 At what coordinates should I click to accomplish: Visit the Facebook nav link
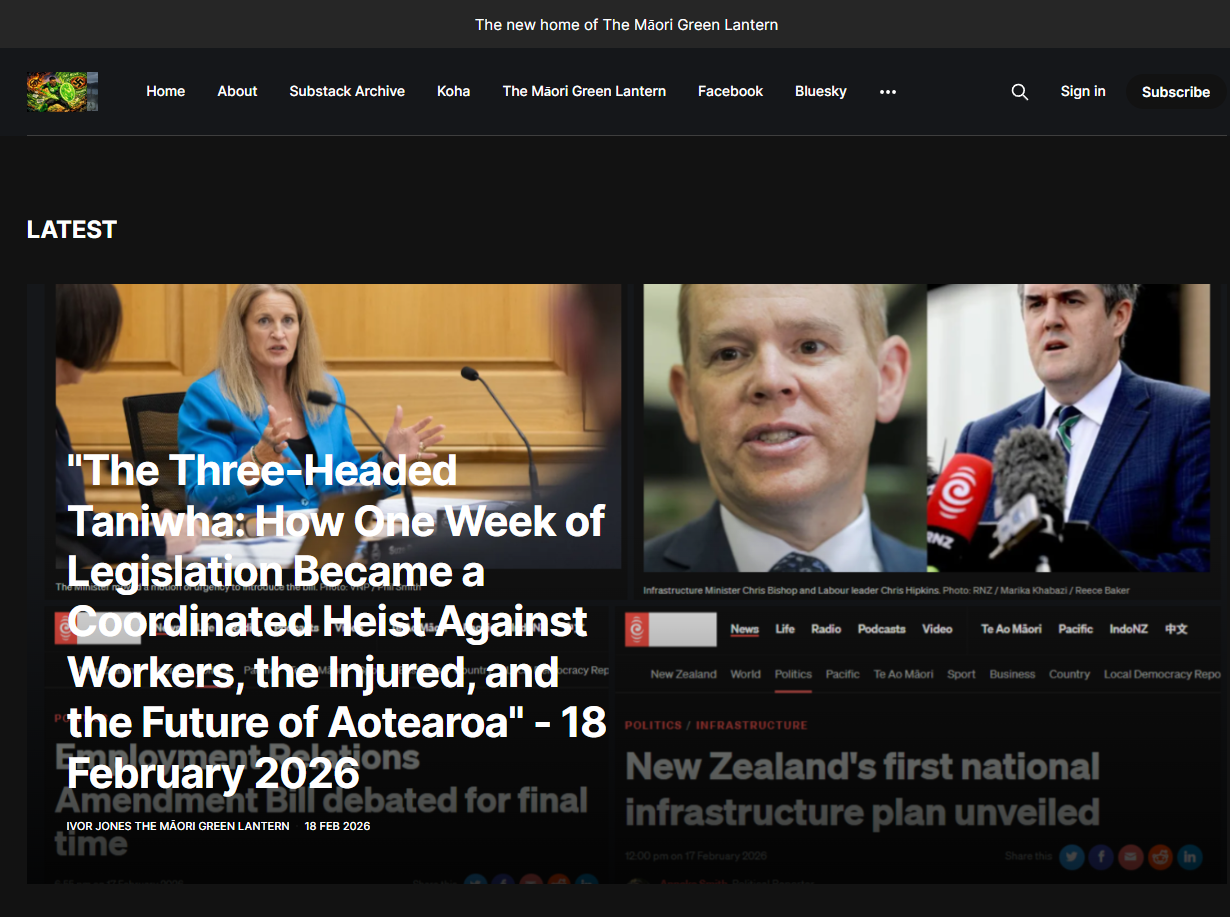[x=730, y=91]
